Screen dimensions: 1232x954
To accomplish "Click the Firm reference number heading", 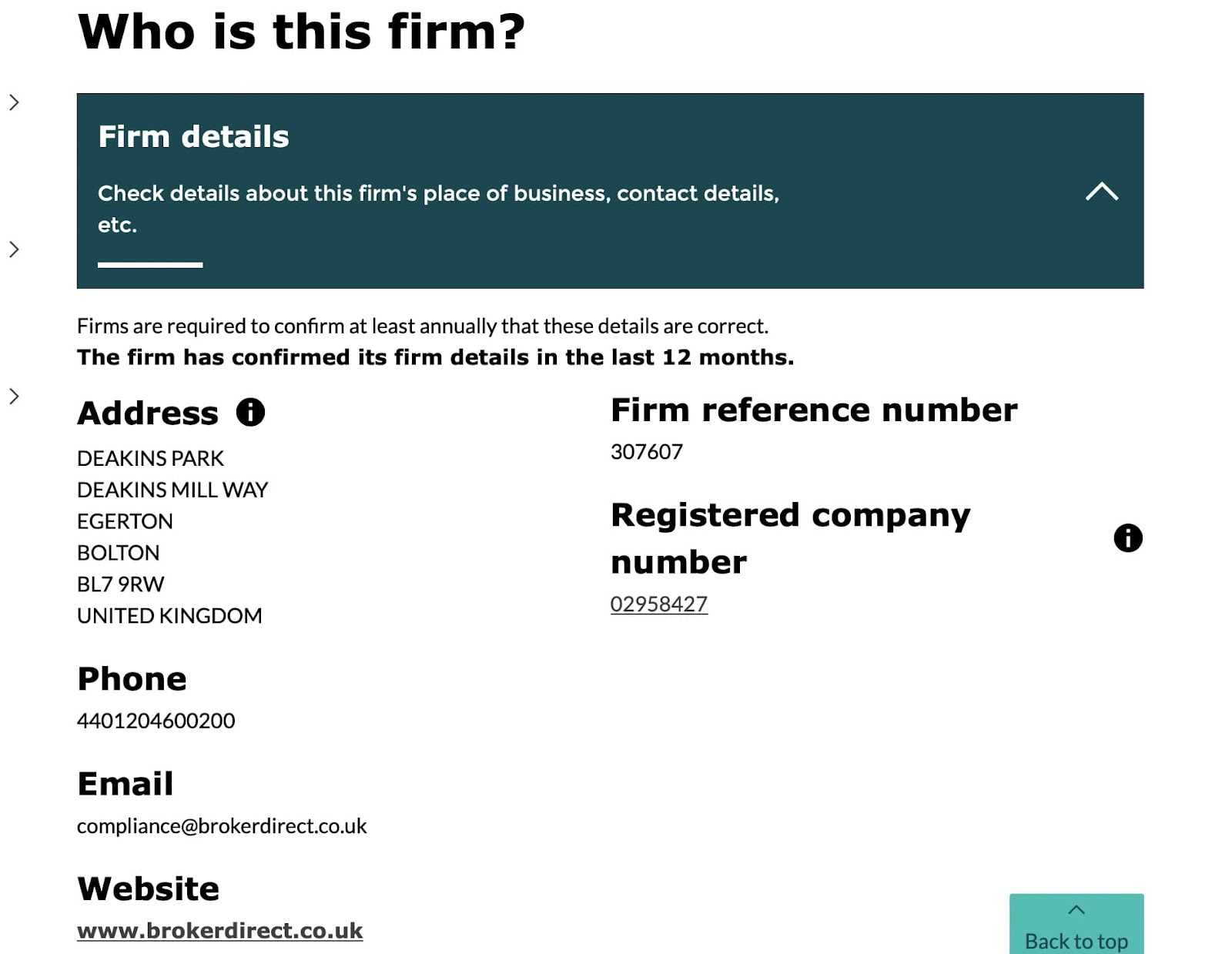I will point(814,410).
